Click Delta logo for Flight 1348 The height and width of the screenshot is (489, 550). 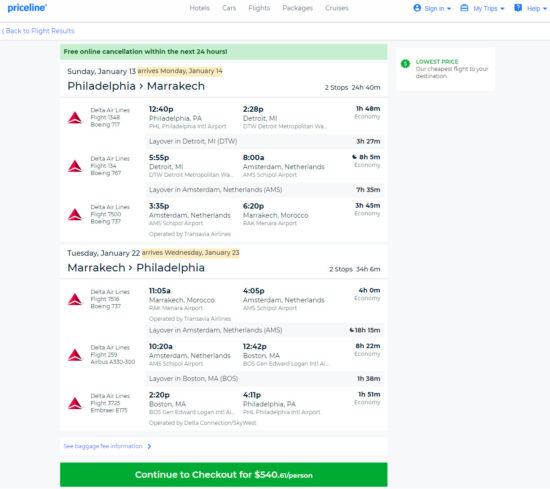75,118
